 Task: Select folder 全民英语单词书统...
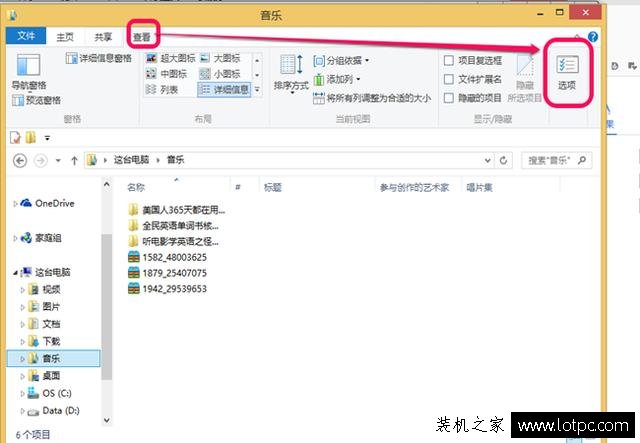tap(173, 226)
